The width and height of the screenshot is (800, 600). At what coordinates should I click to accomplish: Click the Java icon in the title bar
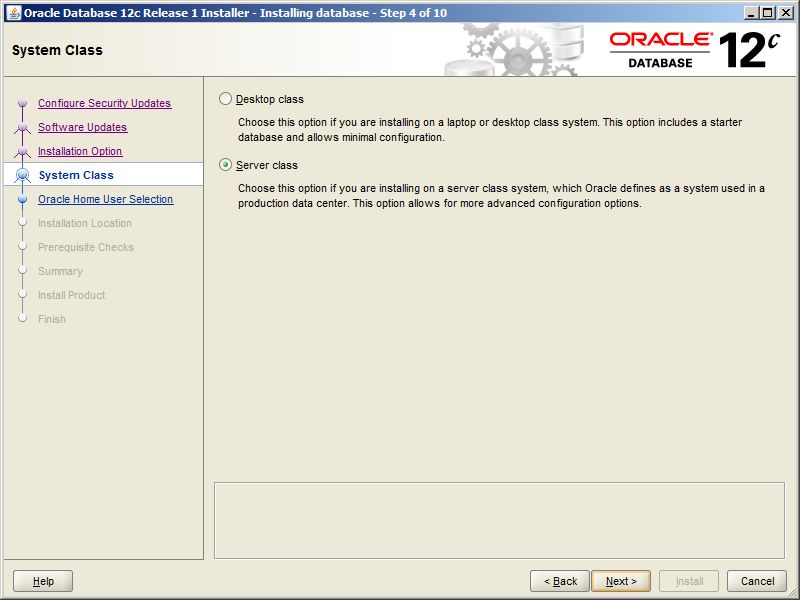pyautogui.click(x=15, y=13)
